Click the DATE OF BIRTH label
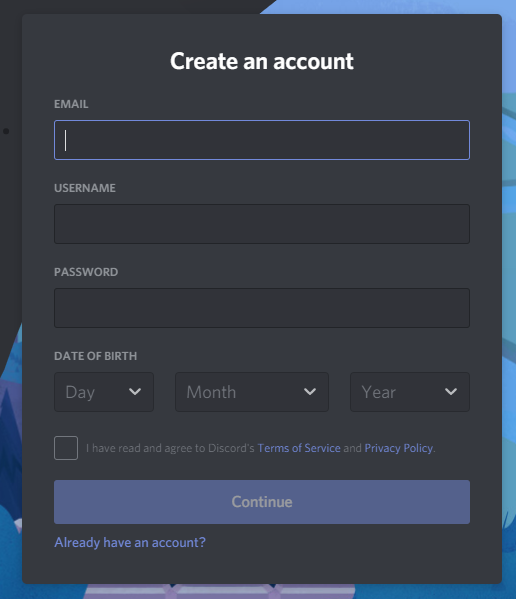Viewport: 516px width, 599px height. pyautogui.click(x=95, y=356)
